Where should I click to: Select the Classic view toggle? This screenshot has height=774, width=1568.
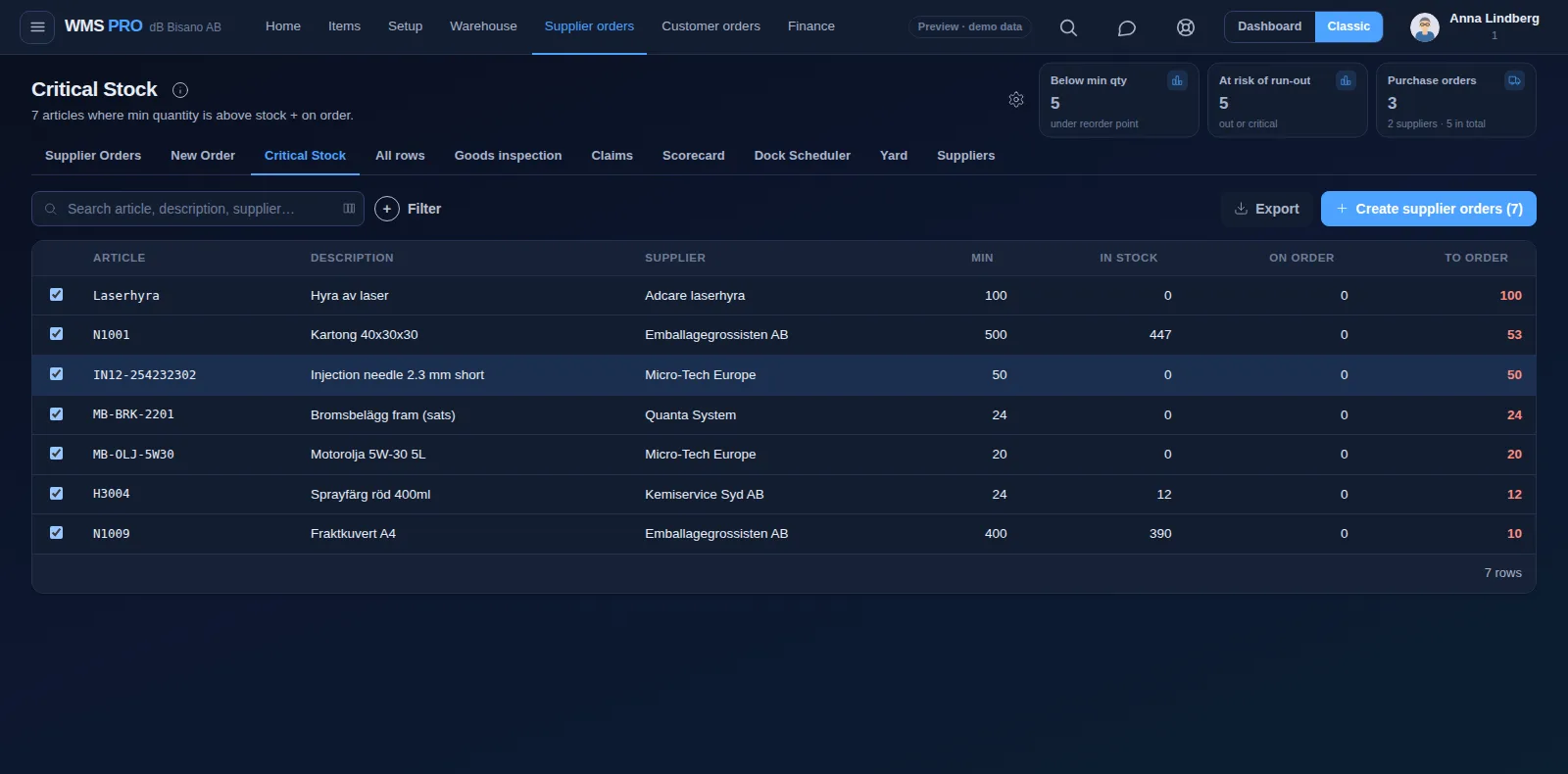pos(1348,26)
